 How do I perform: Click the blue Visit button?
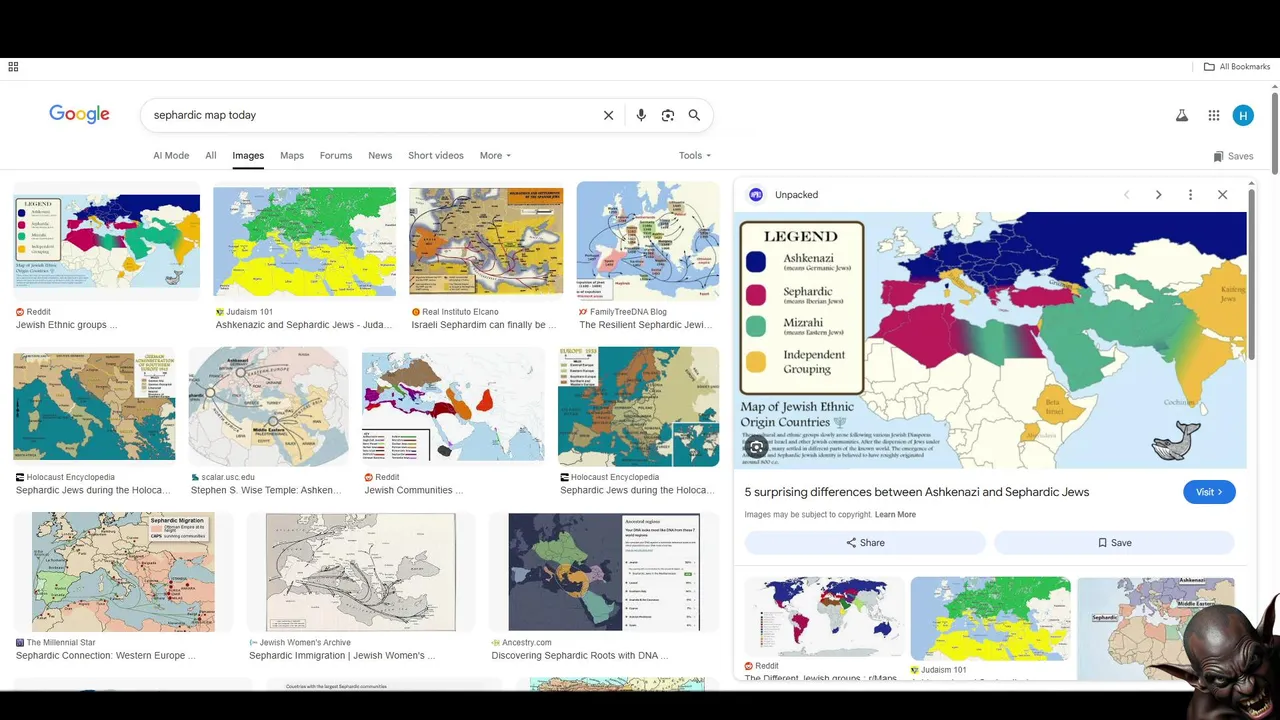1209,492
